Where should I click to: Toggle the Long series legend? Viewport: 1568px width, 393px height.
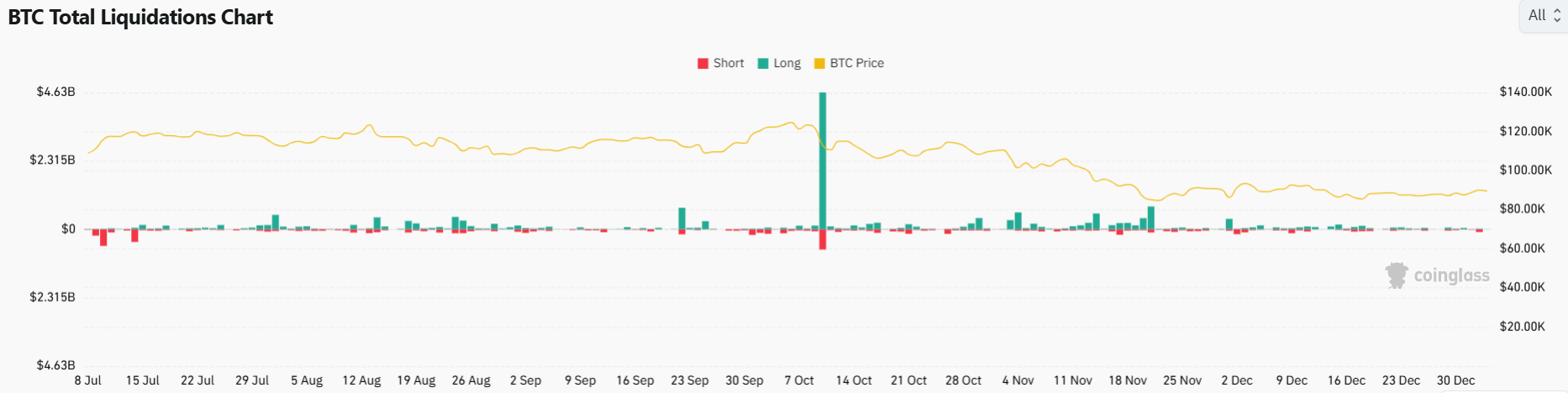(x=787, y=63)
